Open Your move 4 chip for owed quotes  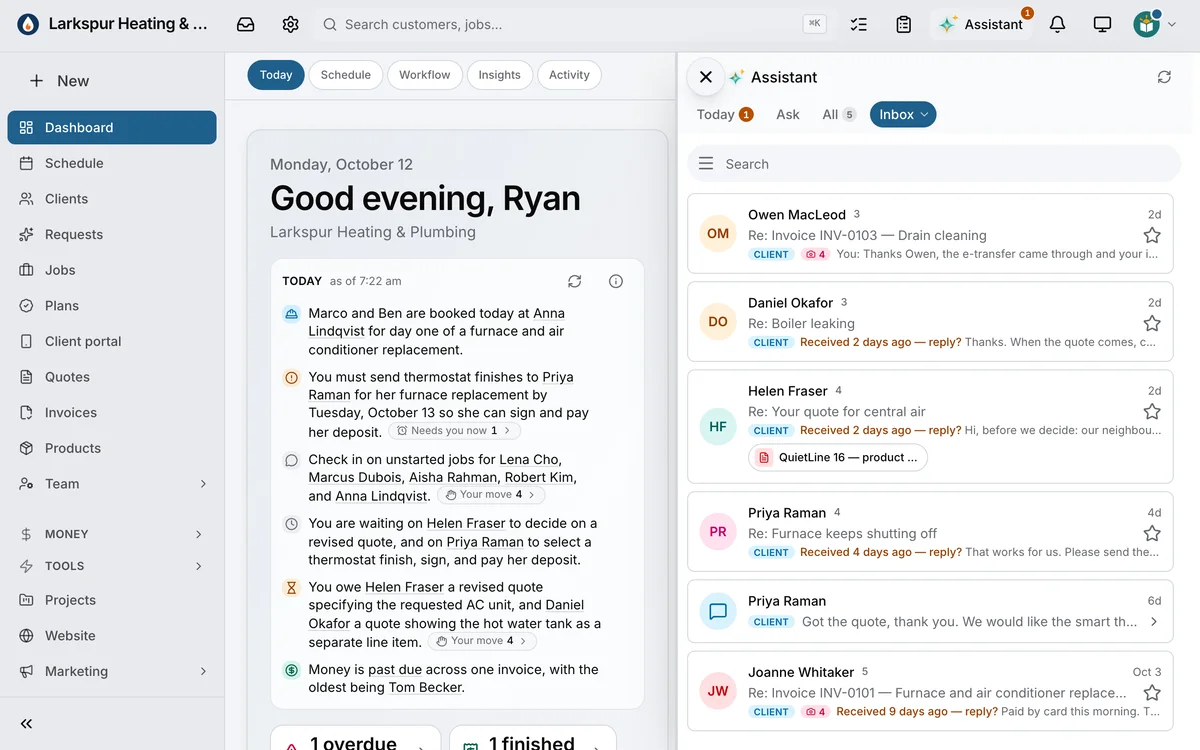click(483, 641)
